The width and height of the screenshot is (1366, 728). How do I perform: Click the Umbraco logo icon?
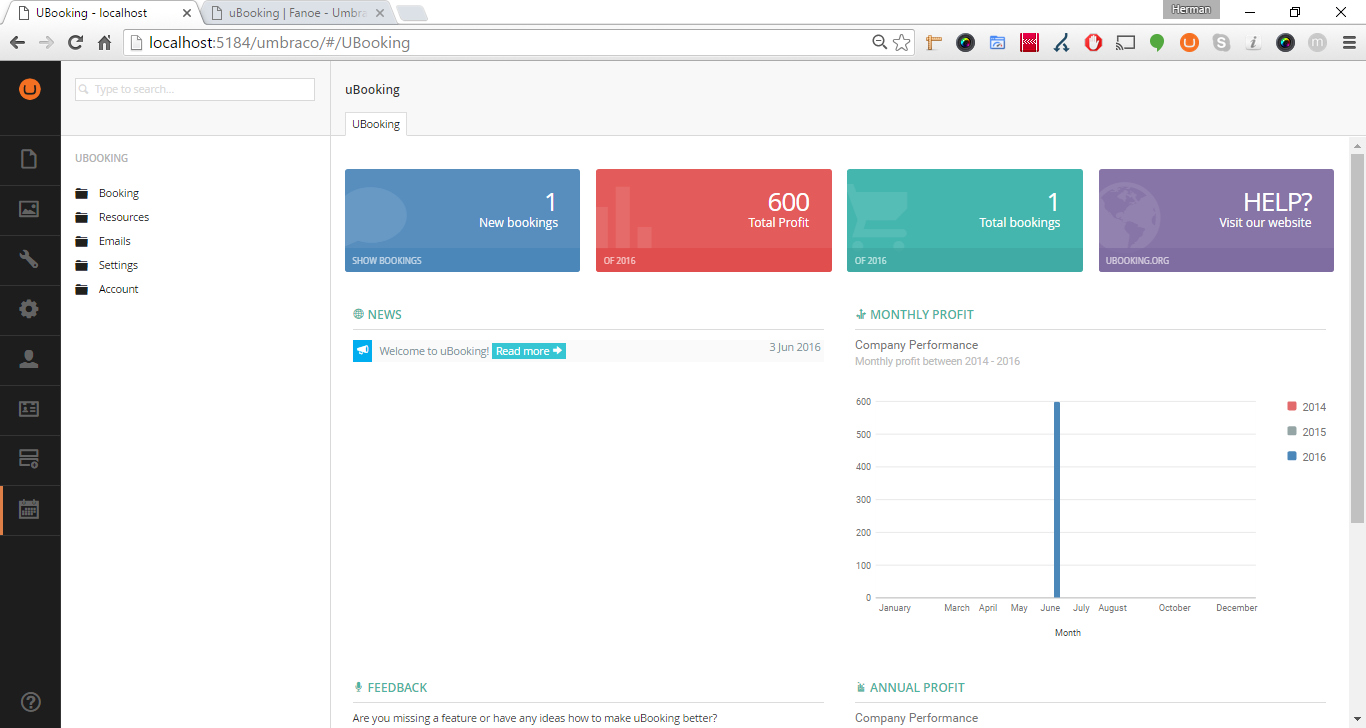pos(30,89)
